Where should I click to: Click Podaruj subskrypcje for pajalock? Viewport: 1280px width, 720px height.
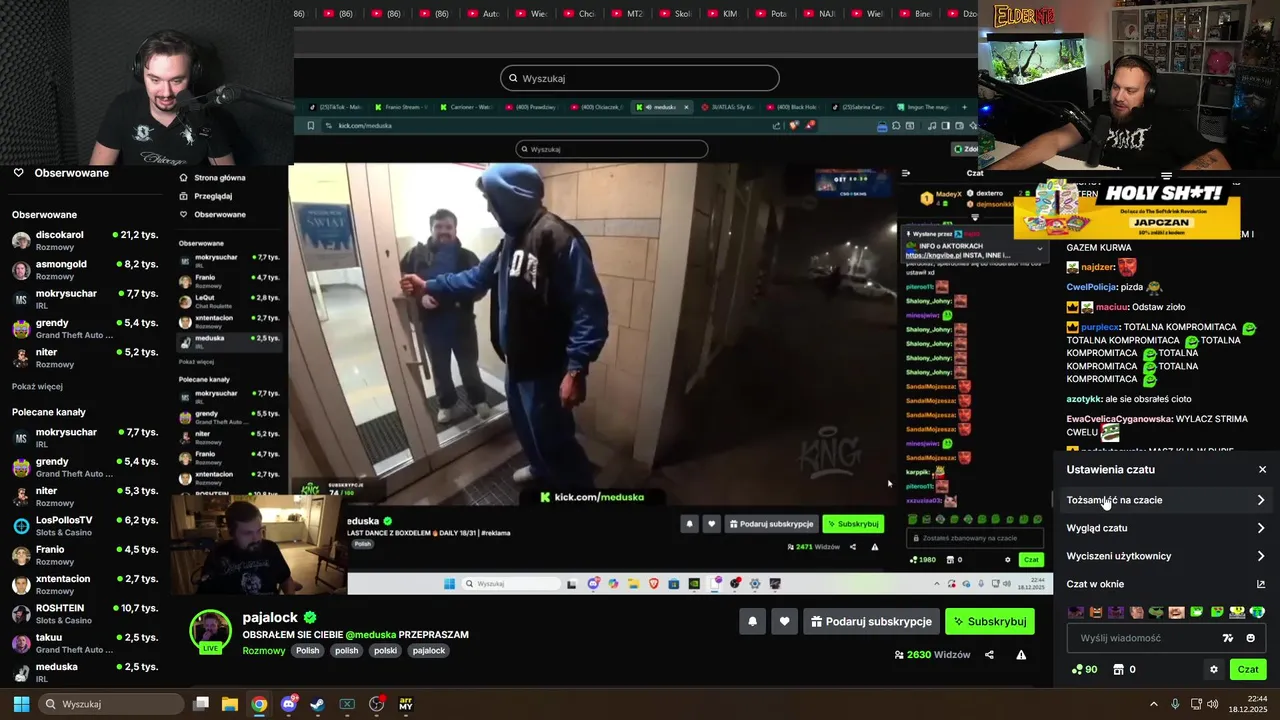(x=872, y=621)
